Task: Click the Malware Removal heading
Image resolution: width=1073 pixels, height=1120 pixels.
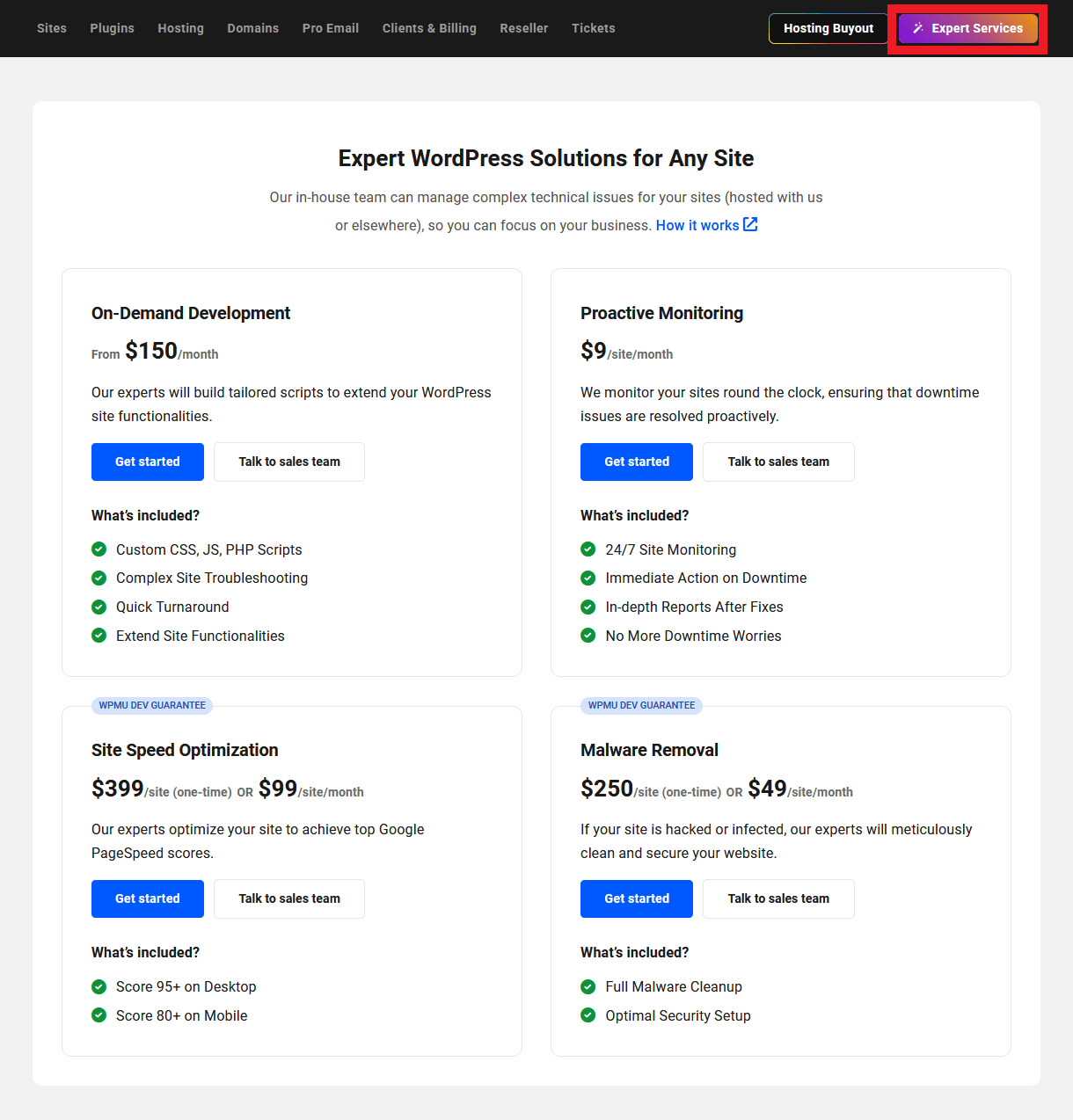Action: pyautogui.click(x=649, y=750)
